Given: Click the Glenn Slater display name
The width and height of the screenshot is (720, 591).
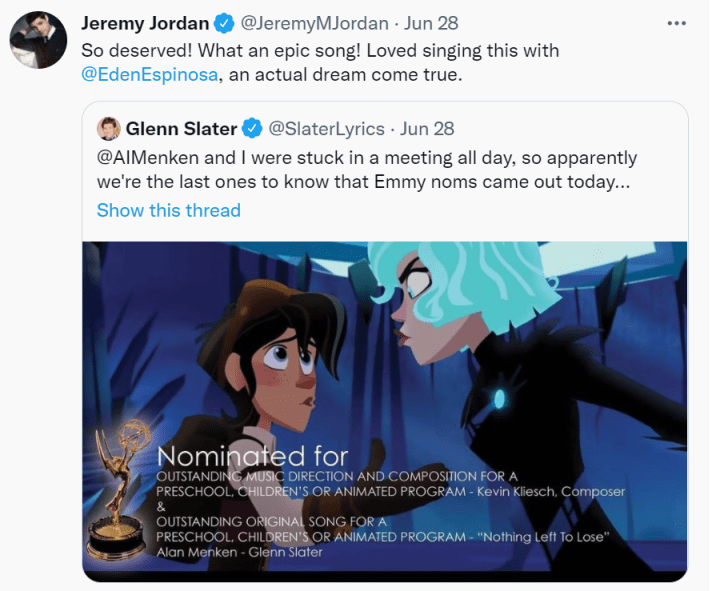Looking at the screenshot, I should coord(183,129).
